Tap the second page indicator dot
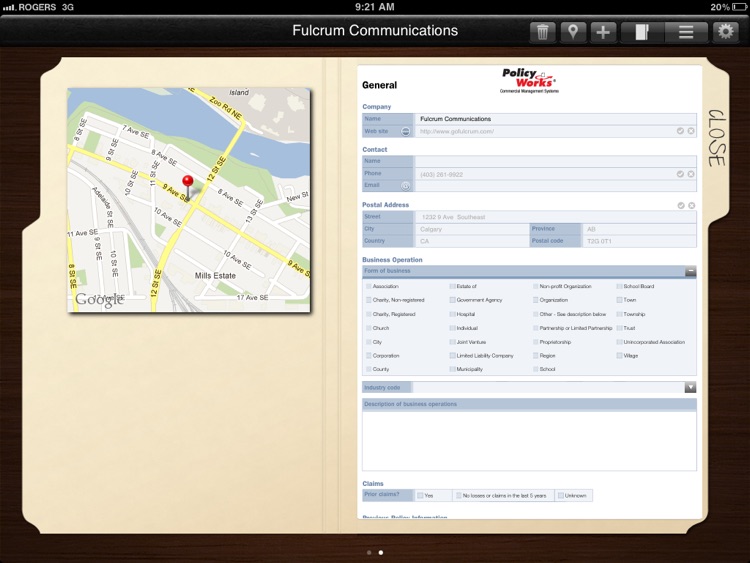750x563 pixels. tap(381, 552)
